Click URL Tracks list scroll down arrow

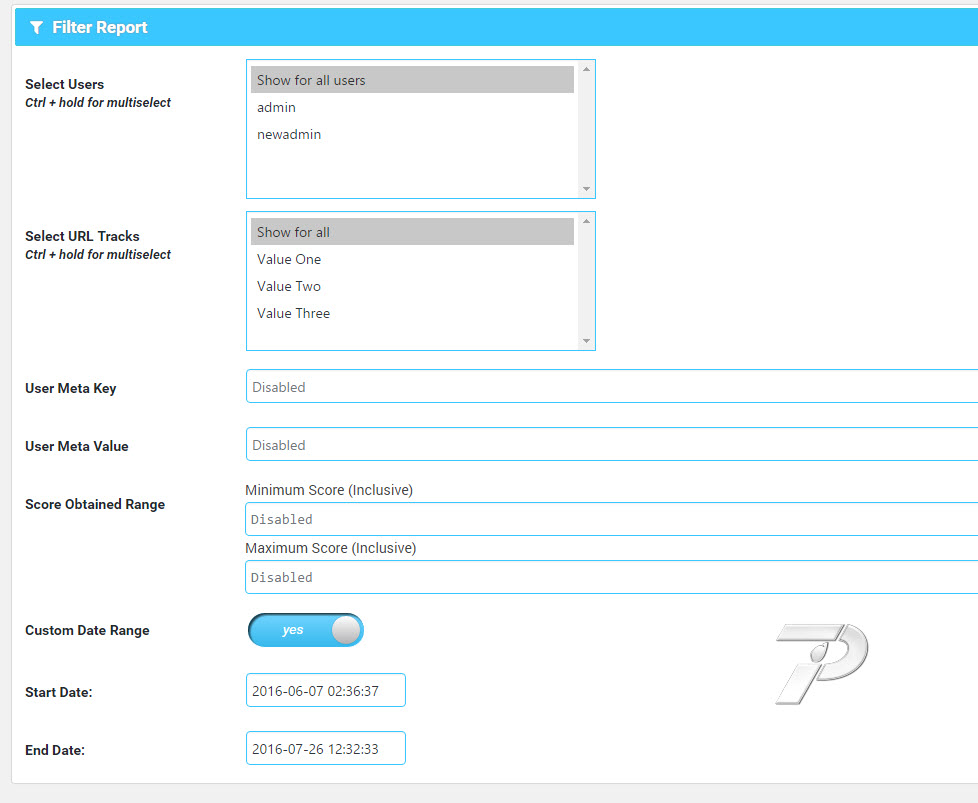tap(586, 341)
